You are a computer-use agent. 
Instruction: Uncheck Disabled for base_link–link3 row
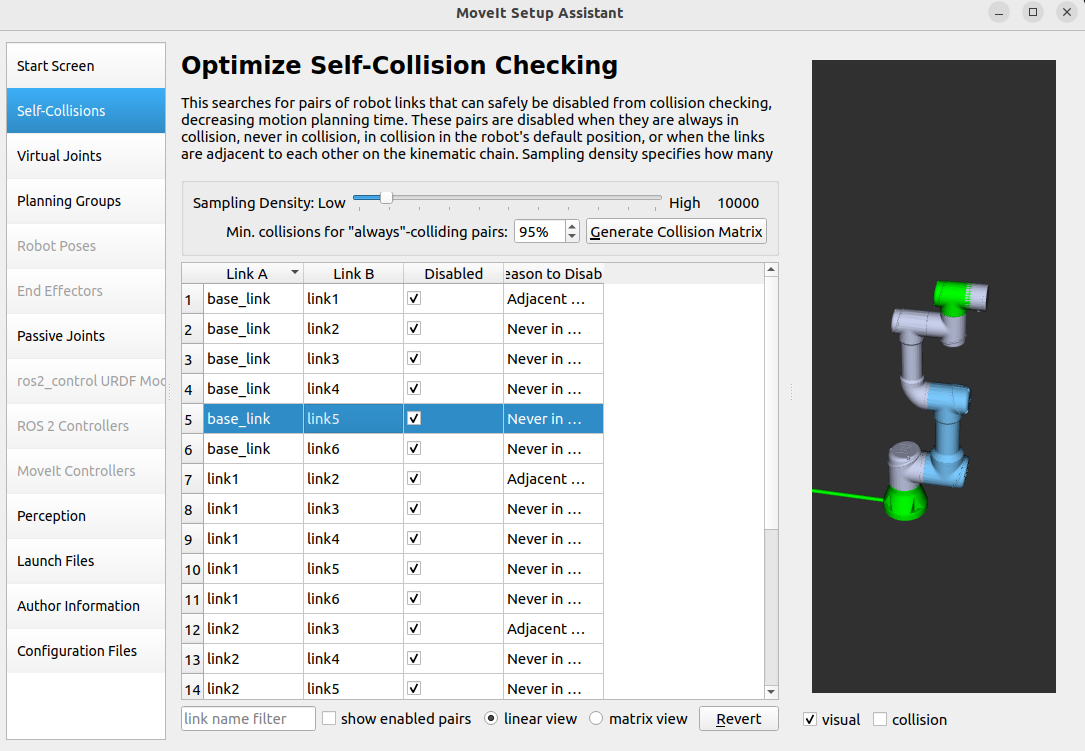click(414, 359)
